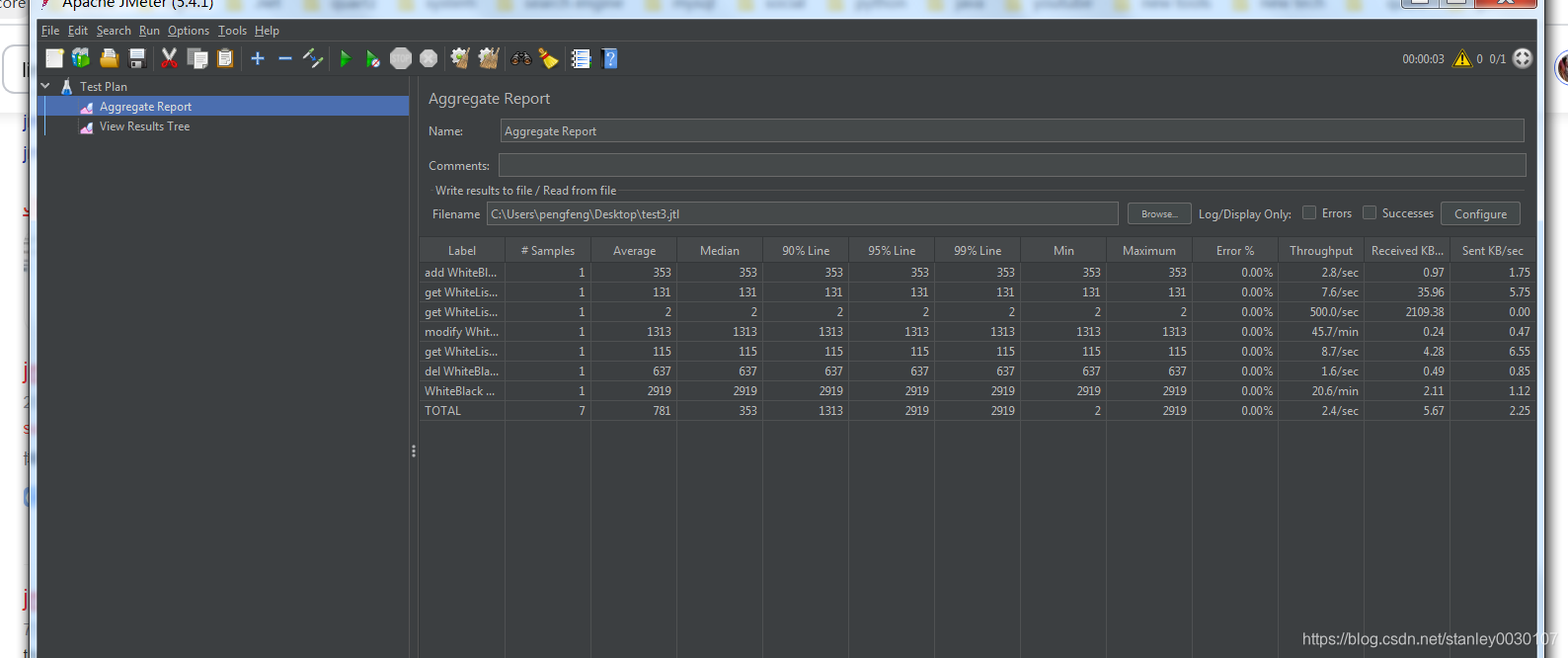1568x658 pixels.
Task: Open the Help menu
Action: (267, 31)
